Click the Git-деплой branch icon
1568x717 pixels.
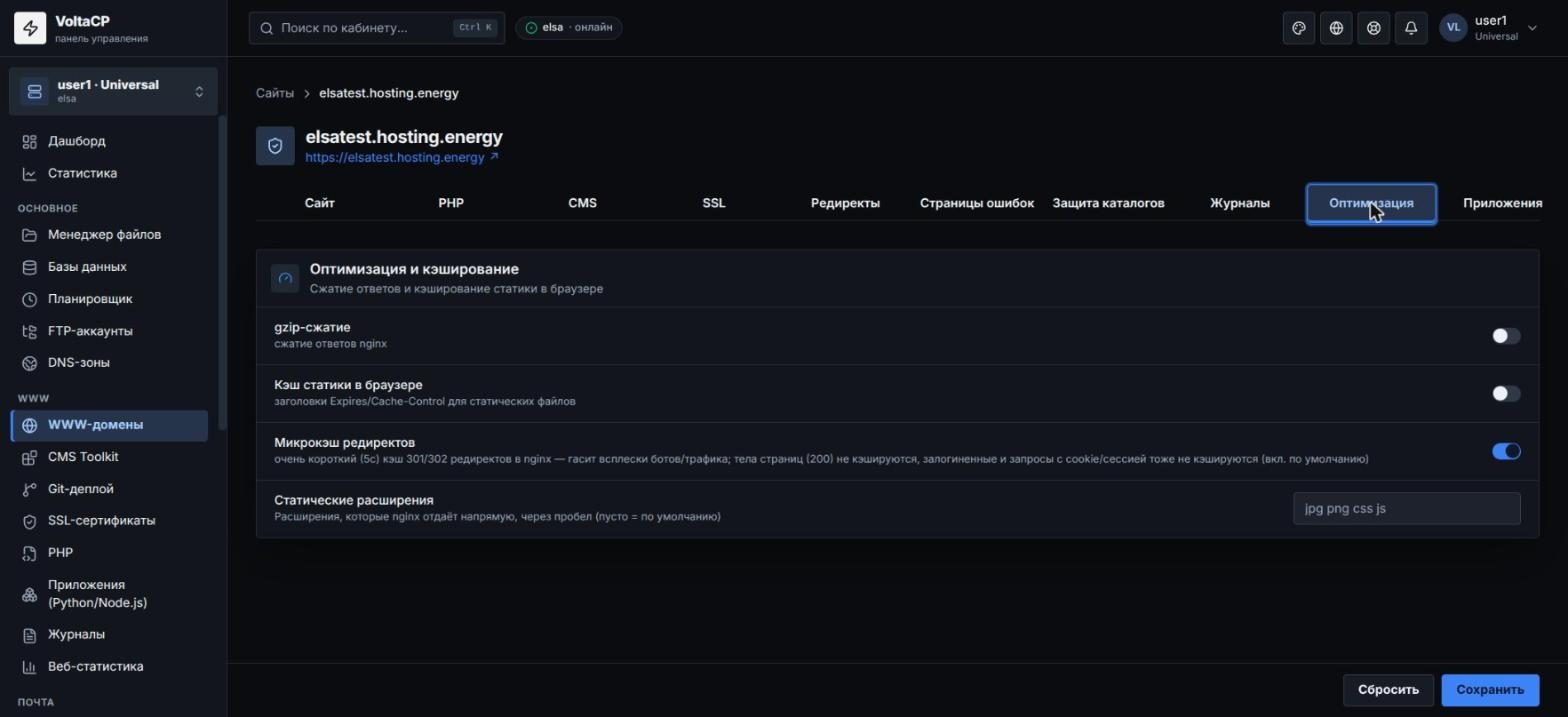[30, 489]
